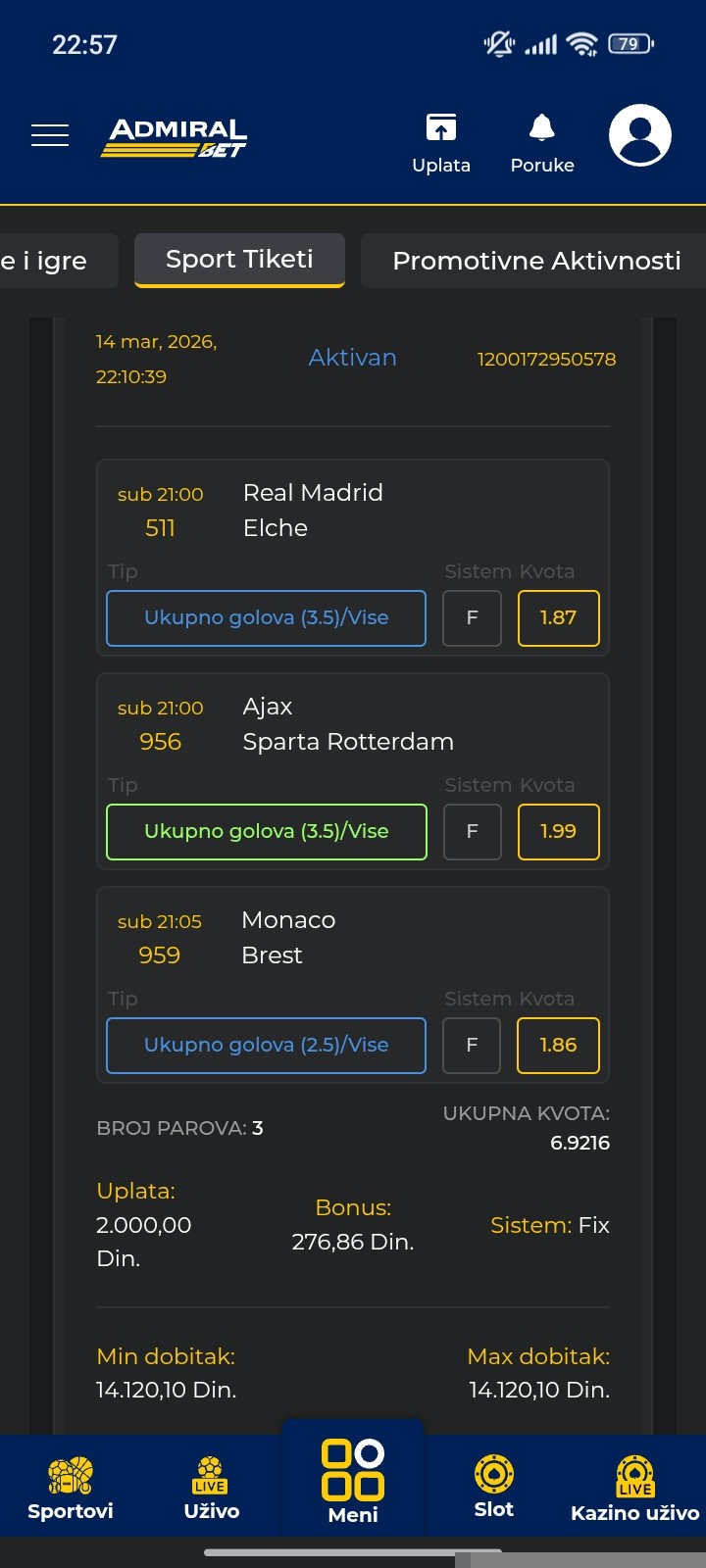
Task: Go to Sportovi in bottom bar
Action: point(71,1488)
